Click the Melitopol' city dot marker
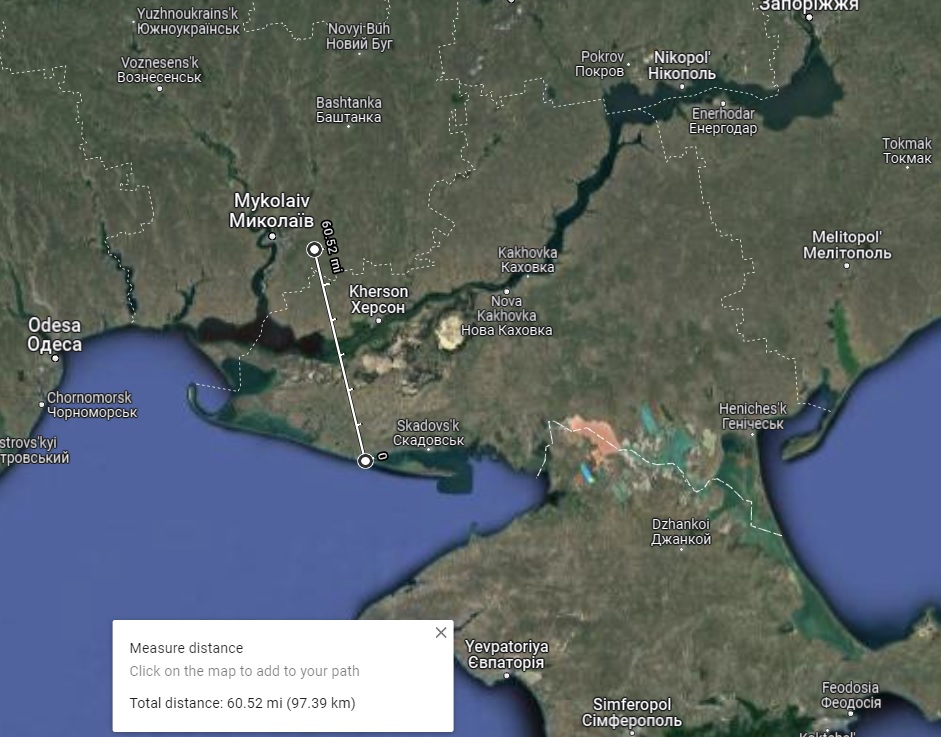This screenshot has width=941, height=737. 846,266
